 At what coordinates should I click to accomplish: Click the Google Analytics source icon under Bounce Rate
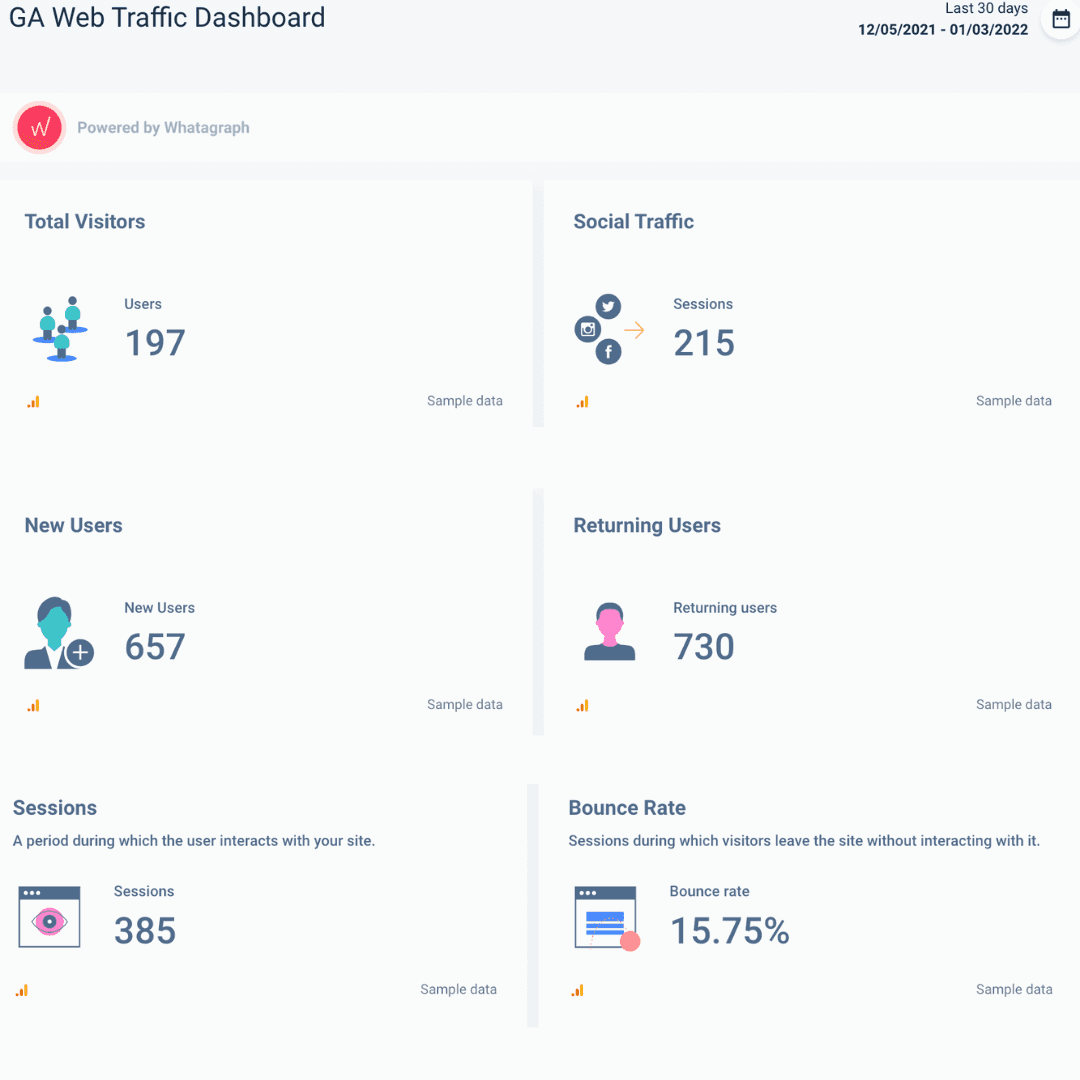coord(577,989)
